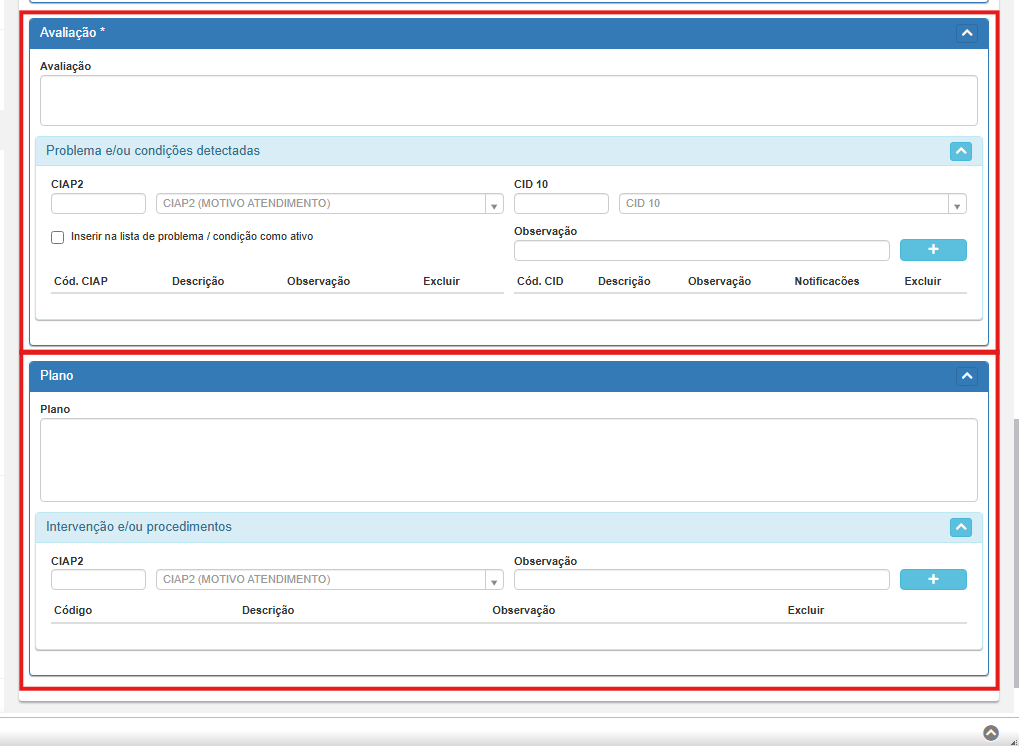
Task: Enable Inserir na lista de problema checkbox
Action: pos(58,238)
